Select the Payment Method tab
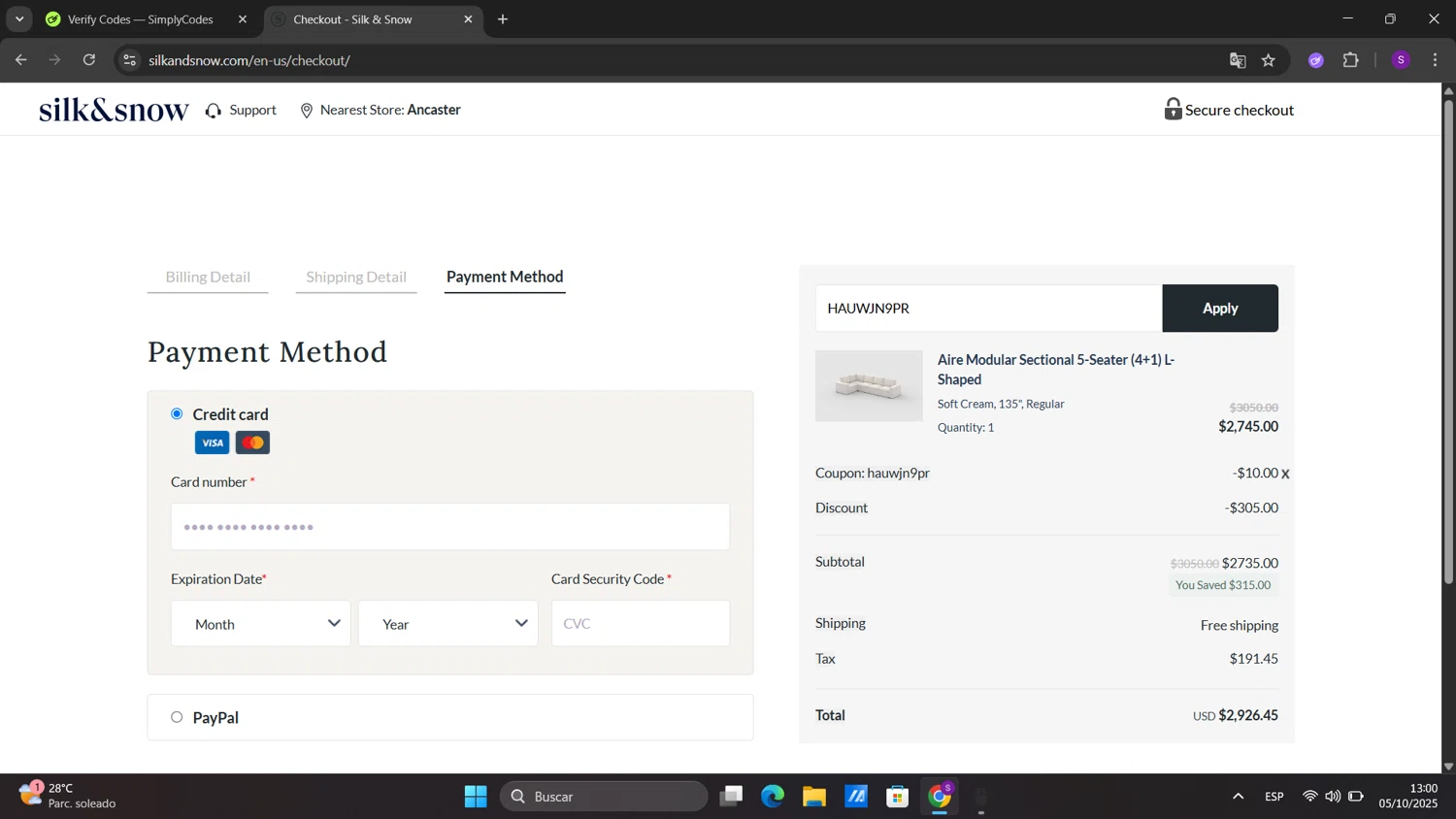 click(x=505, y=277)
